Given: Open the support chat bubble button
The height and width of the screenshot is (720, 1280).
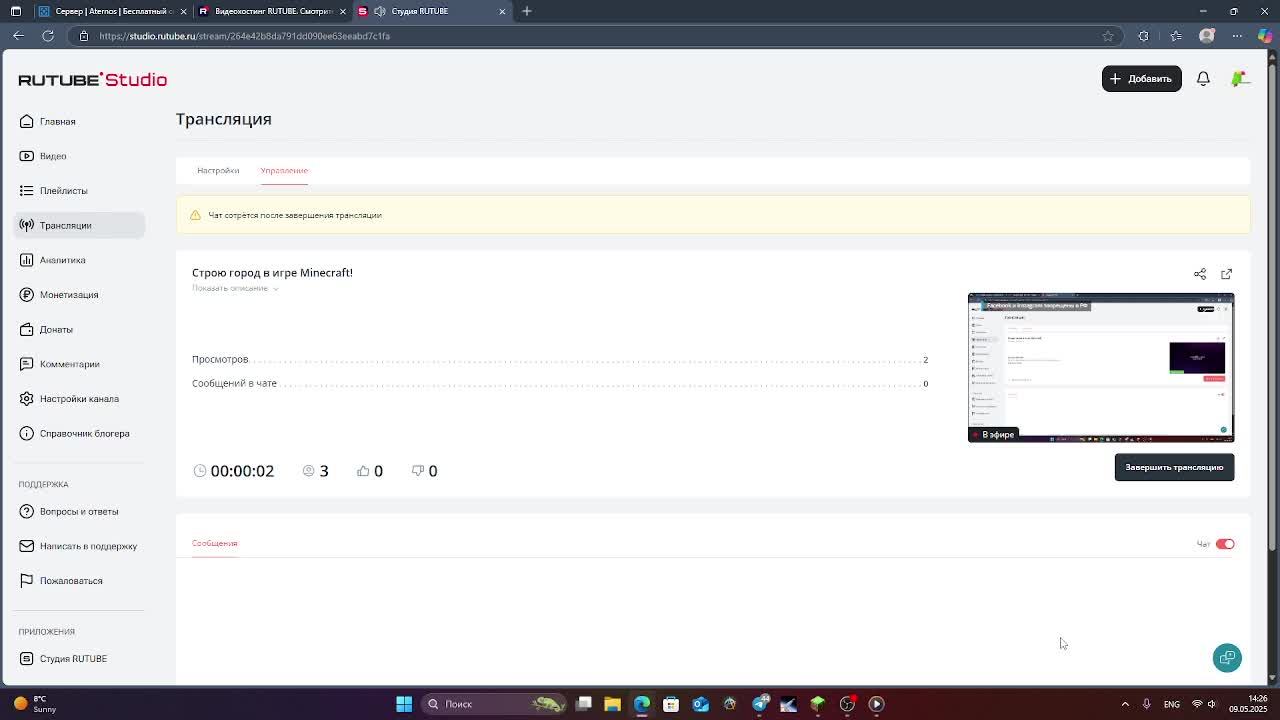Looking at the screenshot, I should coord(1227,658).
